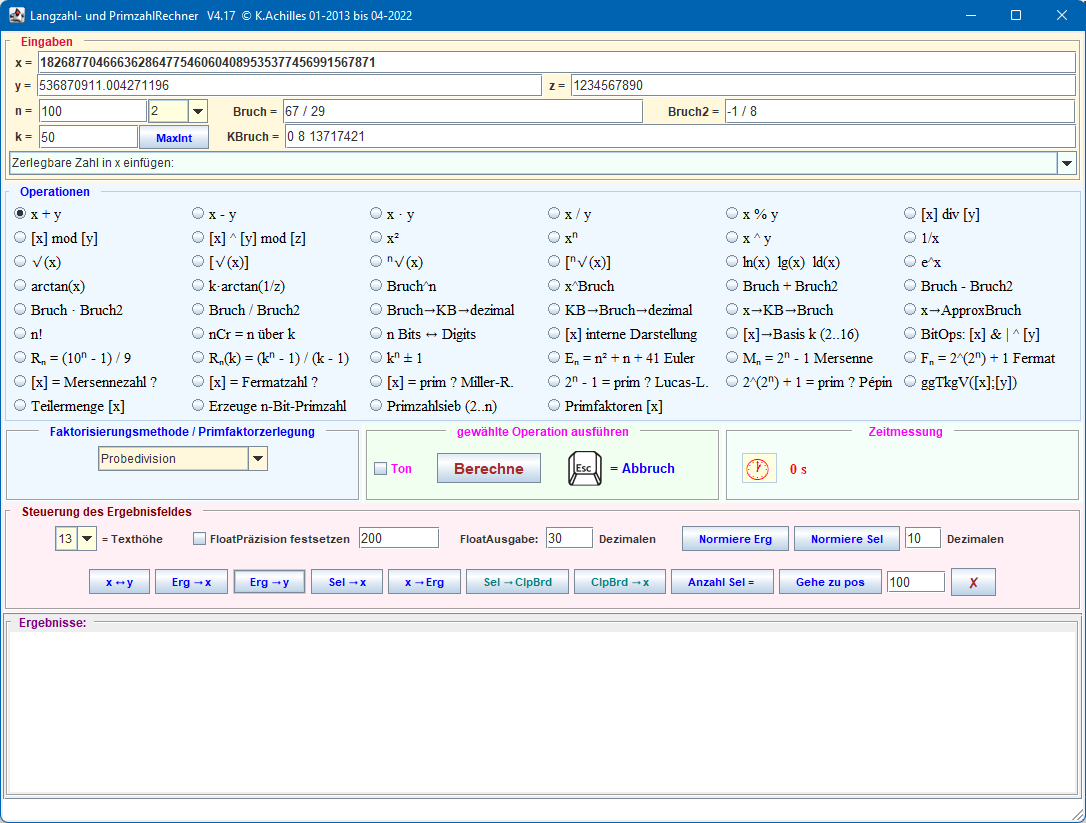This screenshot has width=1086, height=823.
Task: Expand Zerlegbare Zahl in x einfügen list
Action: coord(1067,163)
